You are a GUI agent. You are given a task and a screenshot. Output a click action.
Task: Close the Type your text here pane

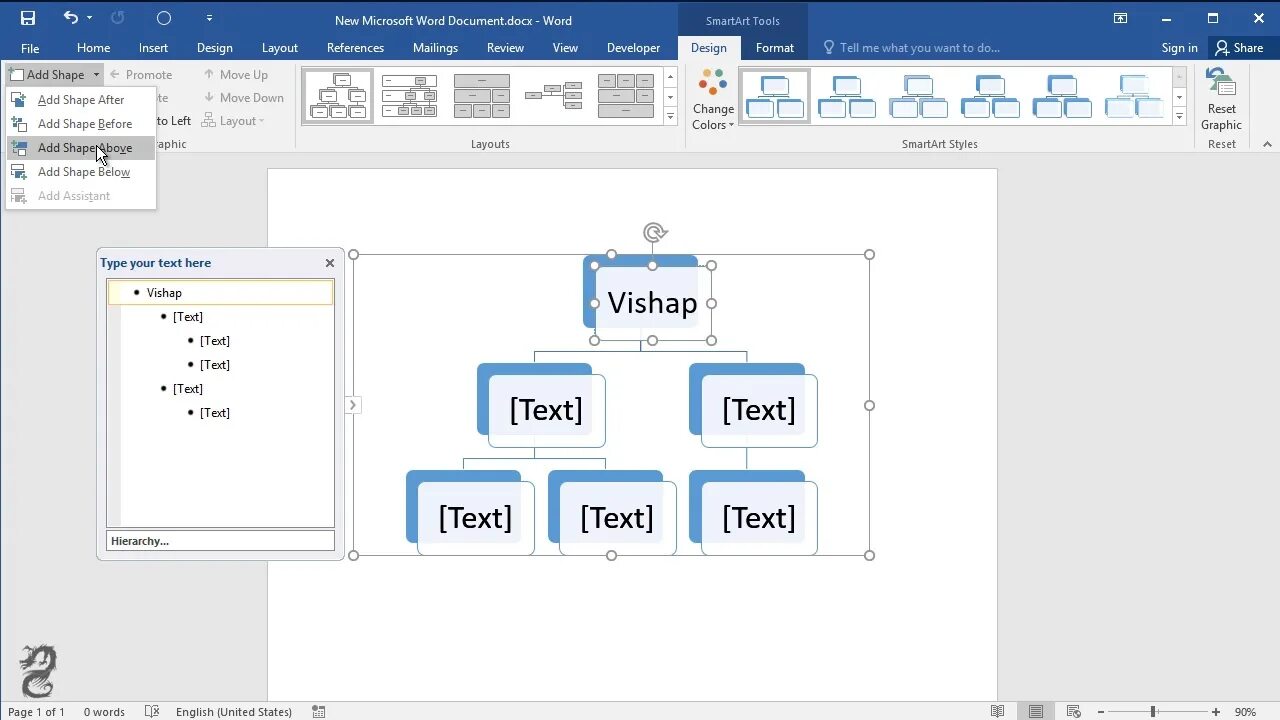click(x=330, y=263)
